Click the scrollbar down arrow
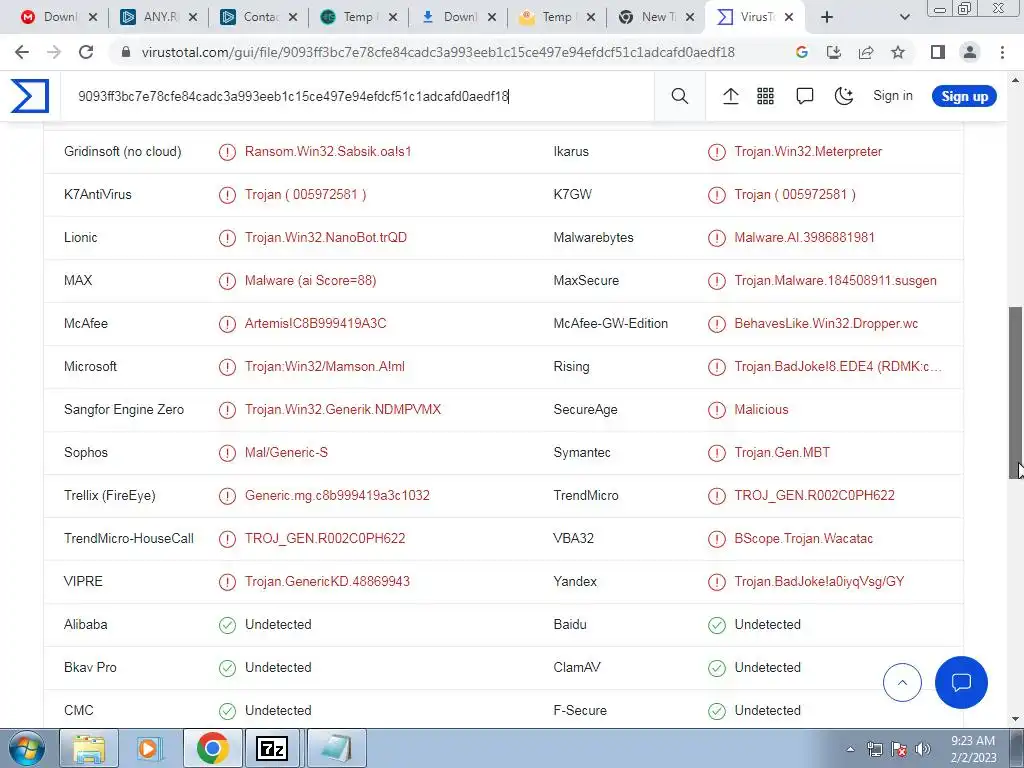This screenshot has width=1024, height=768. (1016, 720)
